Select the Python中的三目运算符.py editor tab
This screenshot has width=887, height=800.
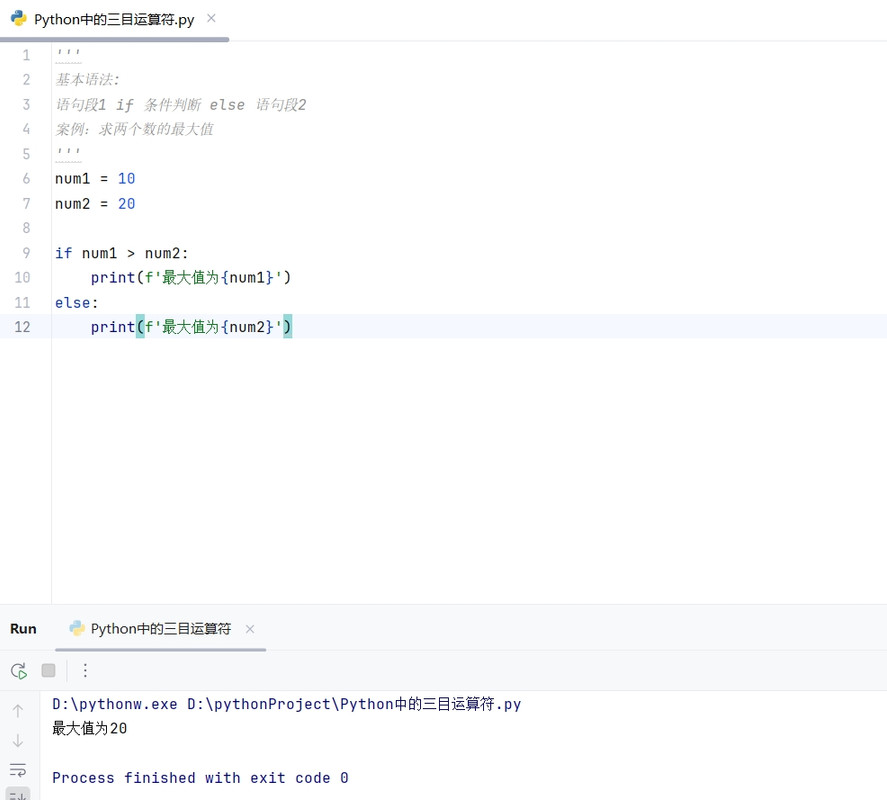click(x=114, y=19)
